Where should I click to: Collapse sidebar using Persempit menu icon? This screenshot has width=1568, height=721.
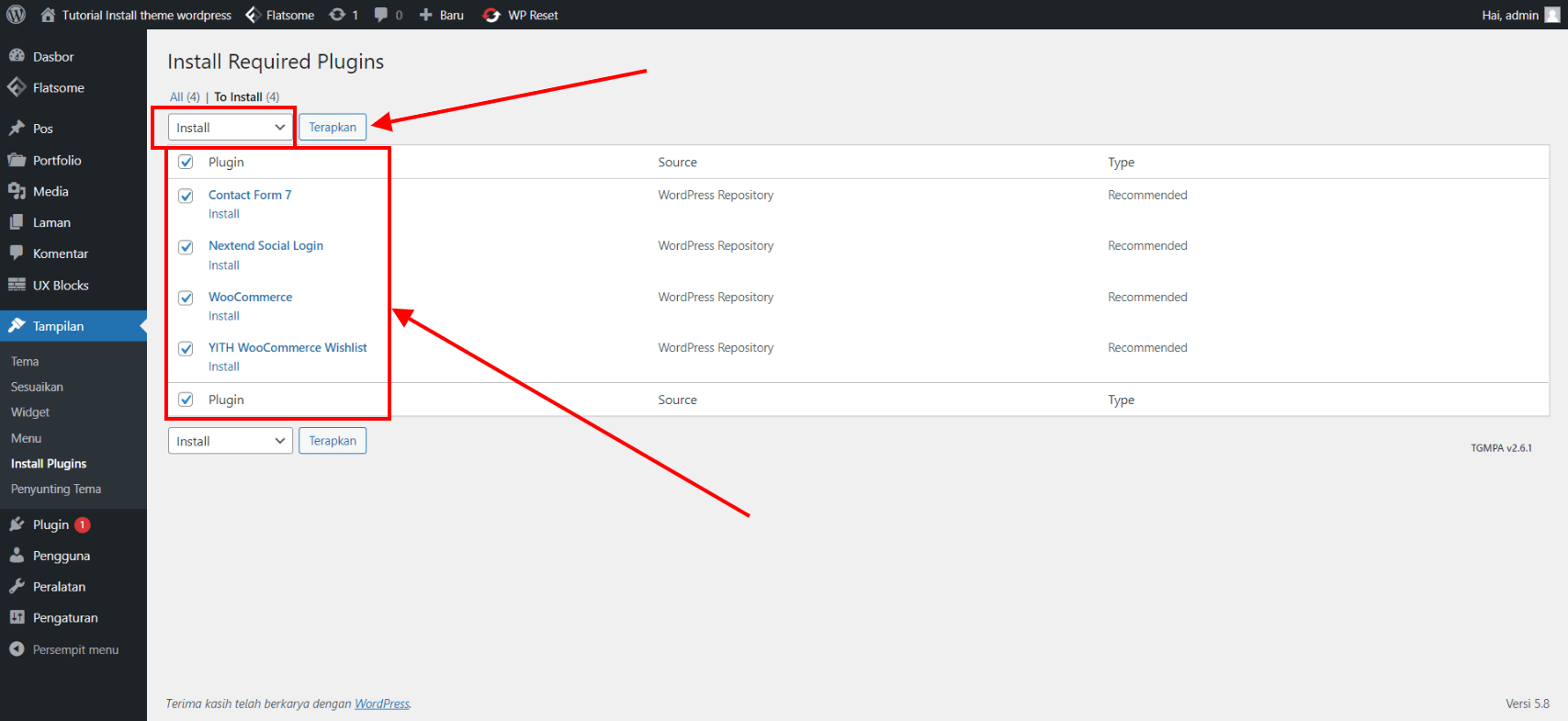(17, 649)
